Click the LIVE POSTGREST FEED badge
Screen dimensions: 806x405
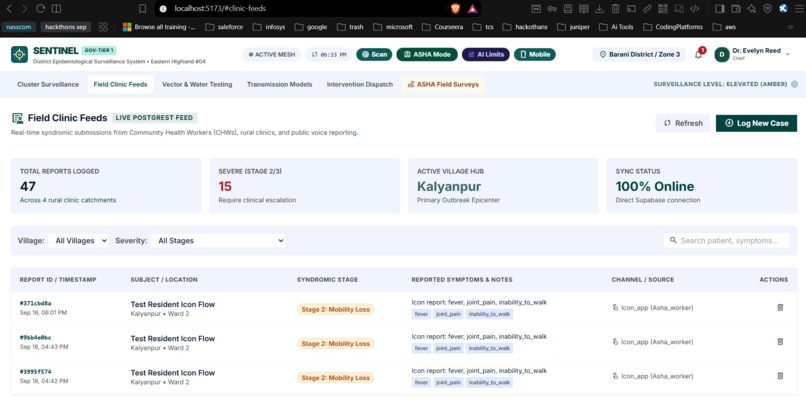click(x=154, y=118)
